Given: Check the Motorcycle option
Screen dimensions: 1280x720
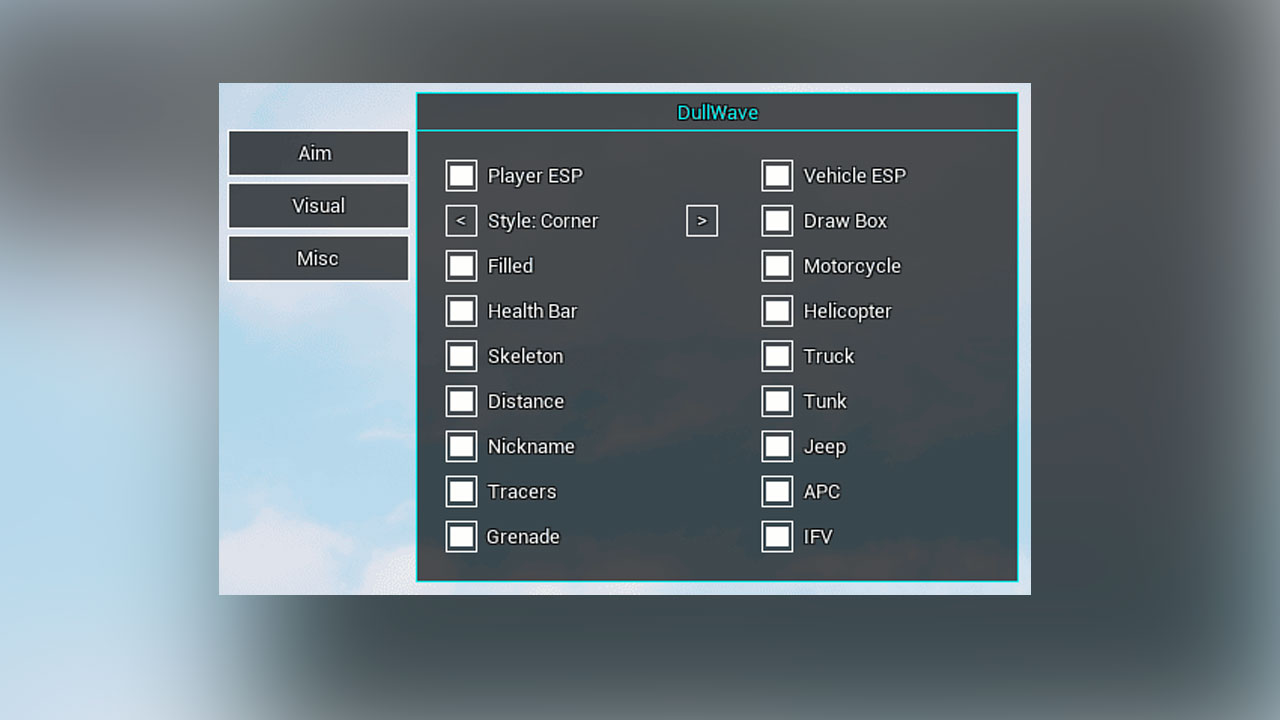Looking at the screenshot, I should [777, 266].
